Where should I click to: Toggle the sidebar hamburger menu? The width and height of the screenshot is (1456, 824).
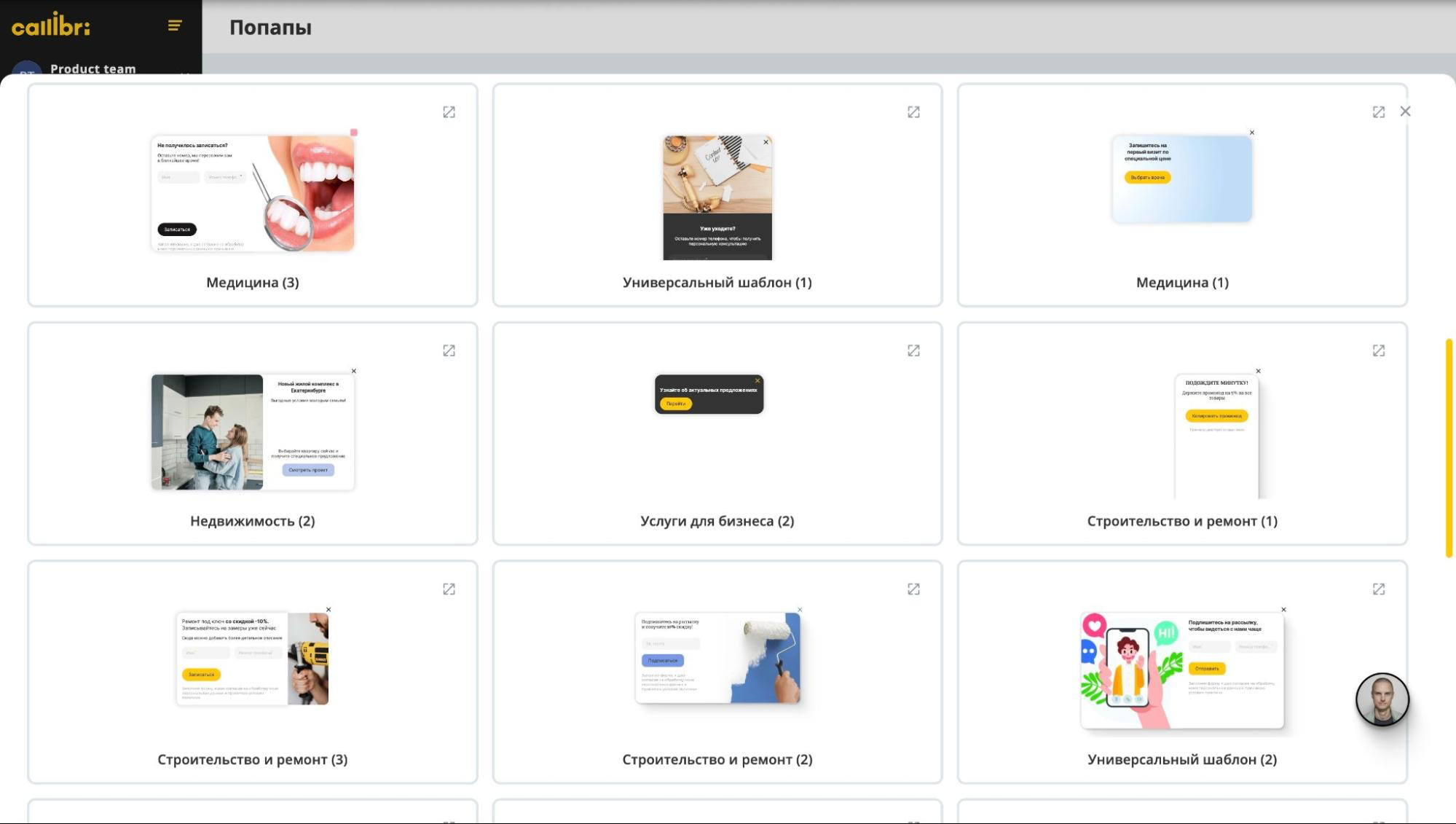pos(174,26)
